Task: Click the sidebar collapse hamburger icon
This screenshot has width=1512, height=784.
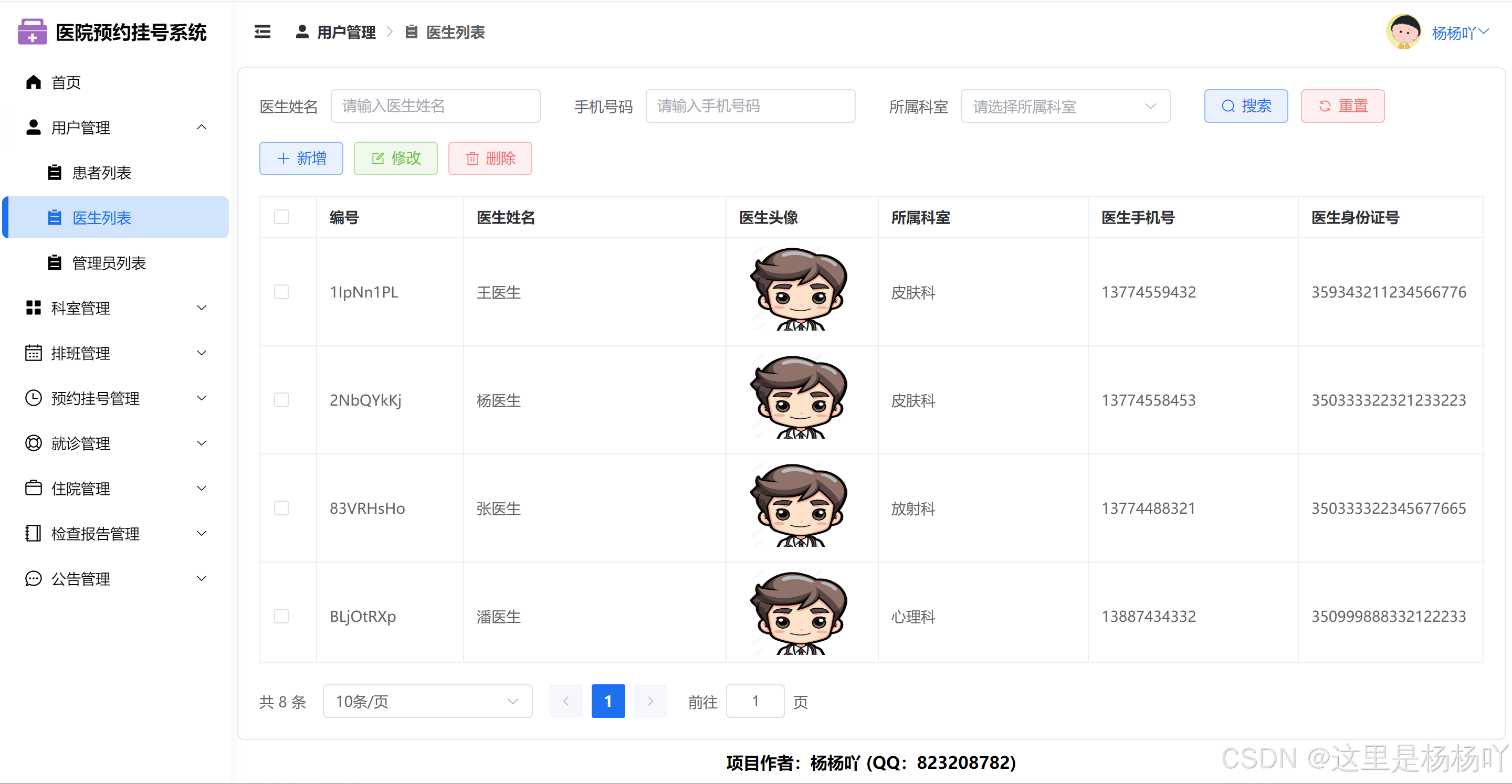Action: 262,33
